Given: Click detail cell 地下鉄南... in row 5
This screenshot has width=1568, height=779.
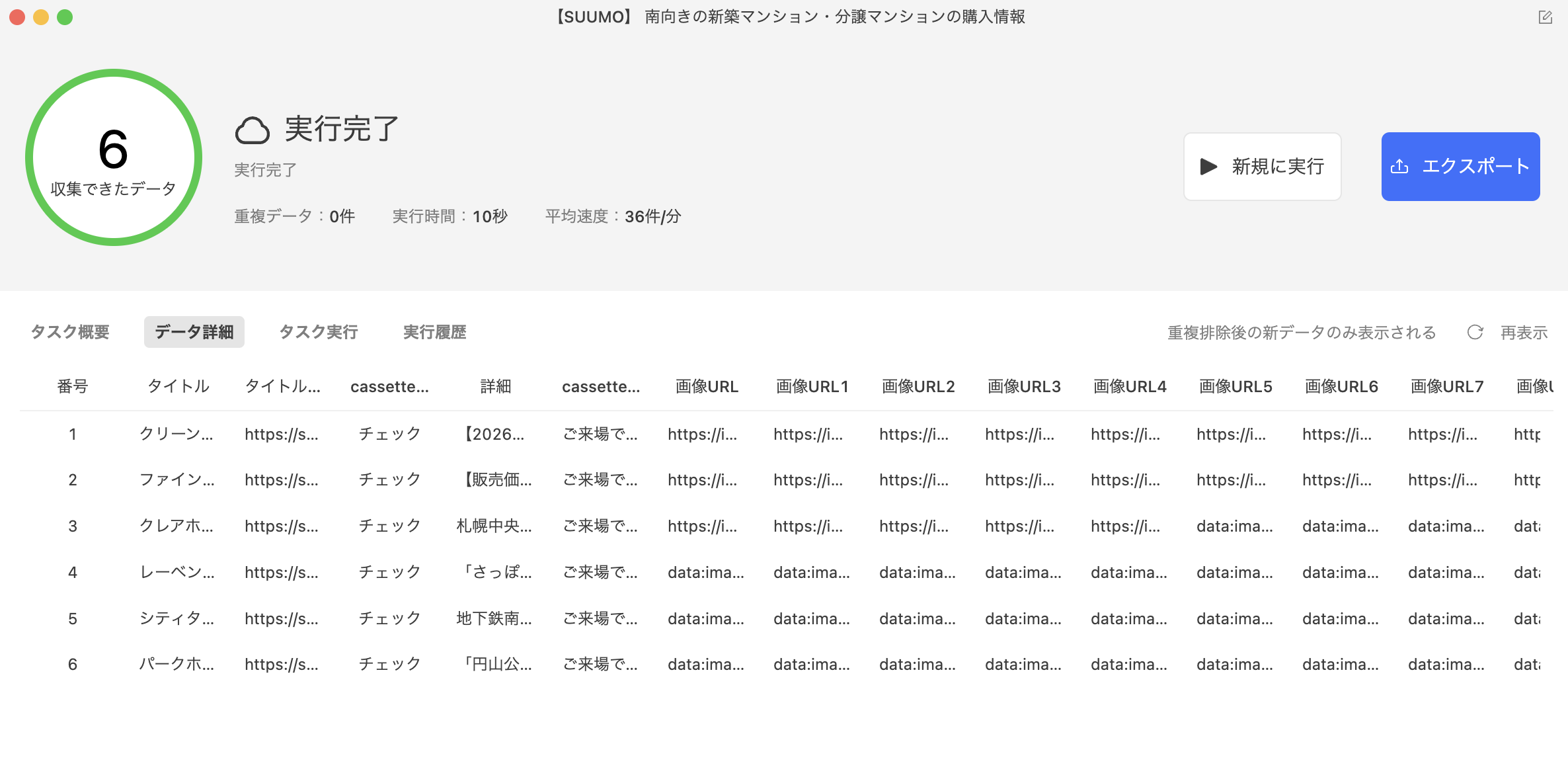Looking at the screenshot, I should [x=494, y=618].
